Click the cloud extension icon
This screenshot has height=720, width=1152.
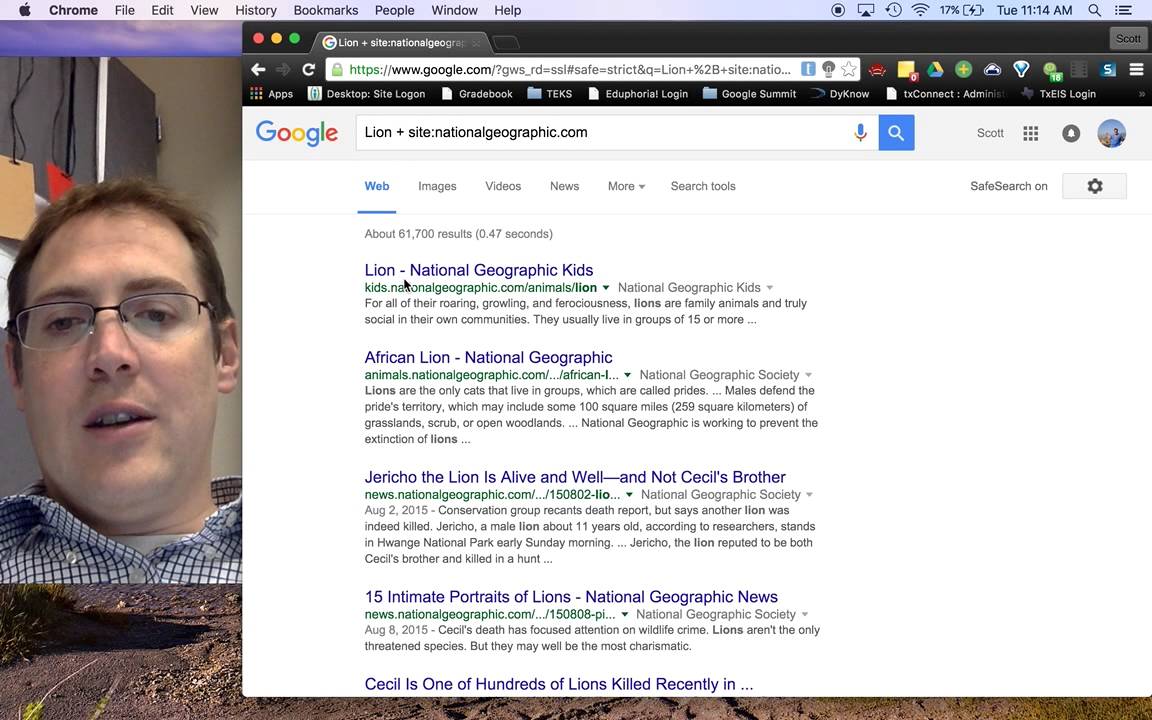(x=992, y=70)
